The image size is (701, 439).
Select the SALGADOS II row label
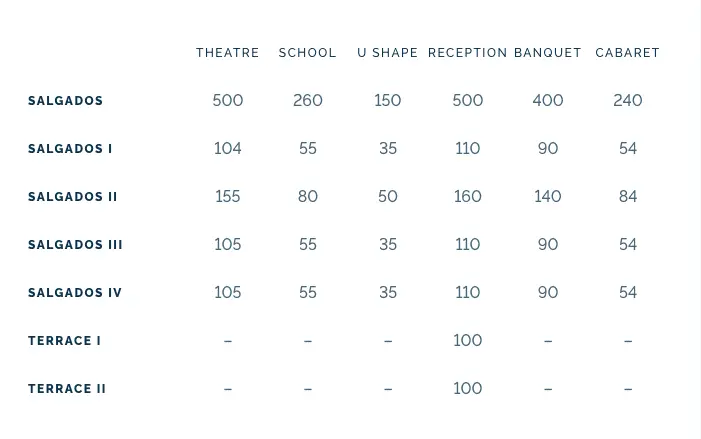coord(73,197)
